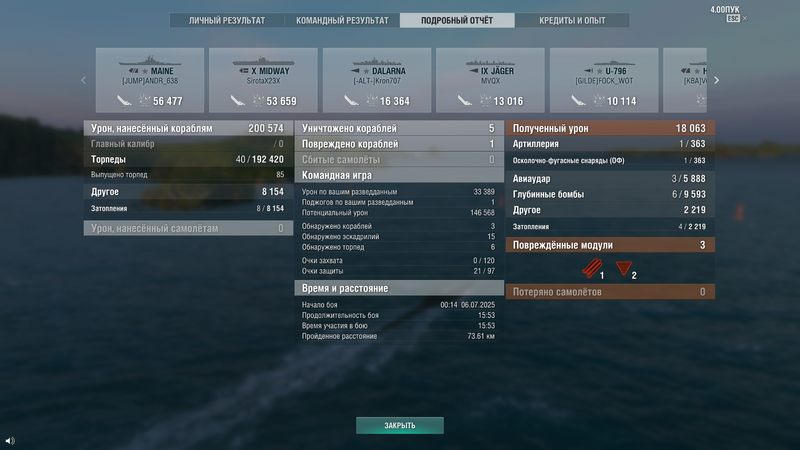Click the torpedo icon on Dalarna card

(x=352, y=101)
